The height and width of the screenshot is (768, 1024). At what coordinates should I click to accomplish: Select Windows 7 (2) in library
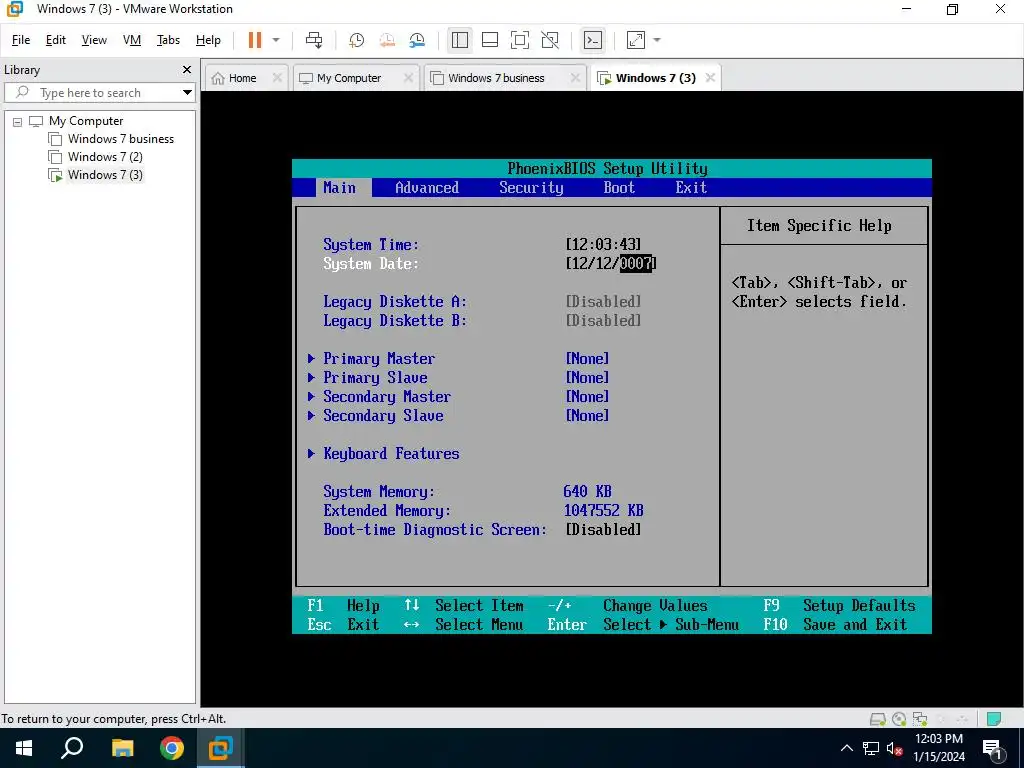[x=105, y=157]
